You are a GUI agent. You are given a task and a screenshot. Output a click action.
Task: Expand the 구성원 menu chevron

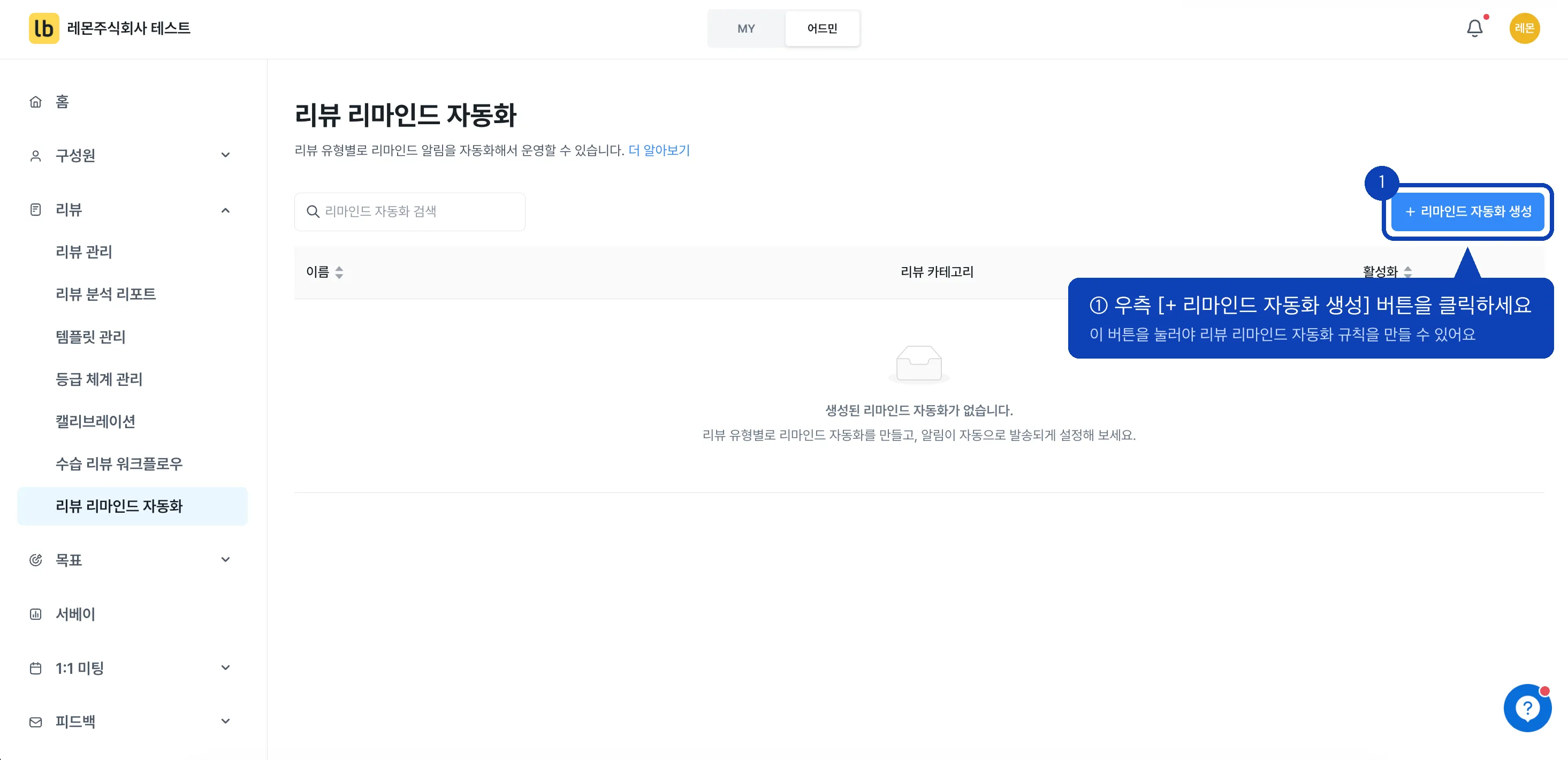coord(225,155)
